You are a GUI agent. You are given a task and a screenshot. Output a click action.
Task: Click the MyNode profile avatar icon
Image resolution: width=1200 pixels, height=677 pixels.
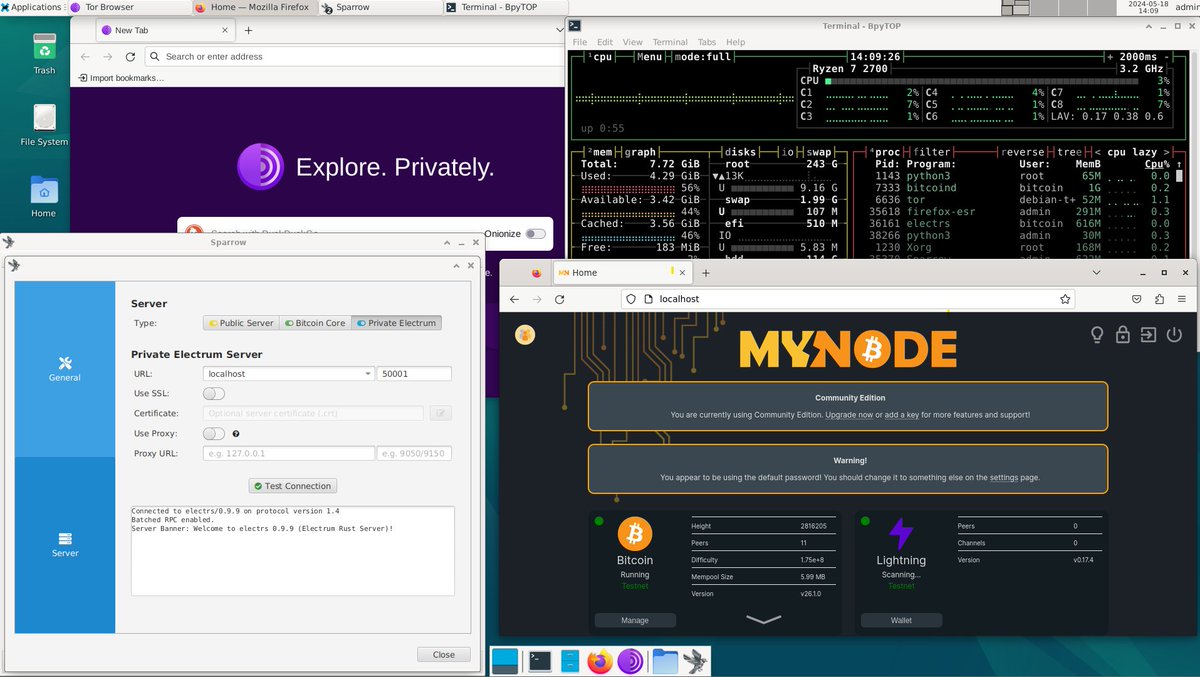tap(525, 335)
